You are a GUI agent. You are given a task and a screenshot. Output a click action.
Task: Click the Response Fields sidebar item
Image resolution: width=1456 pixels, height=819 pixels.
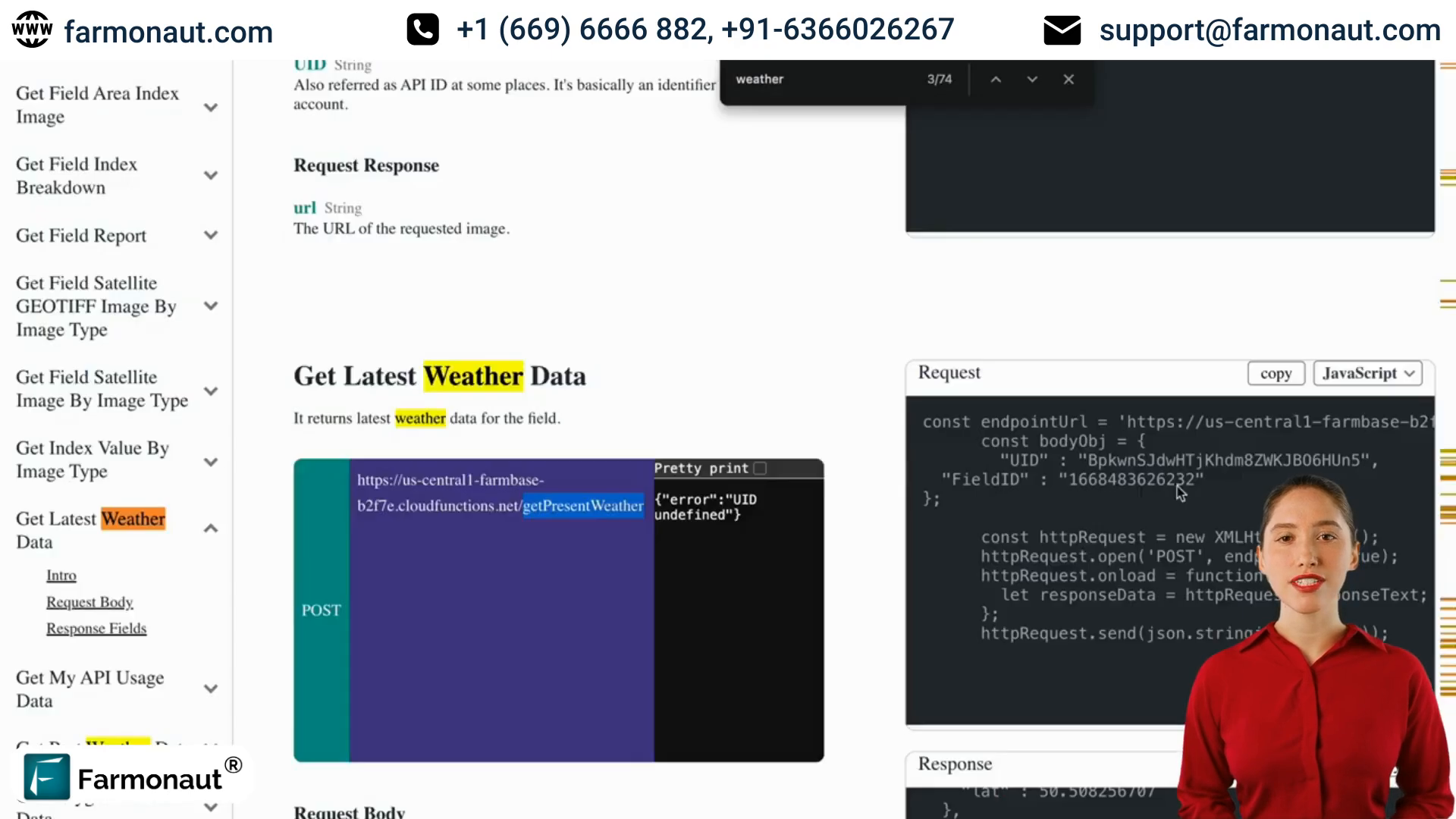(x=96, y=627)
